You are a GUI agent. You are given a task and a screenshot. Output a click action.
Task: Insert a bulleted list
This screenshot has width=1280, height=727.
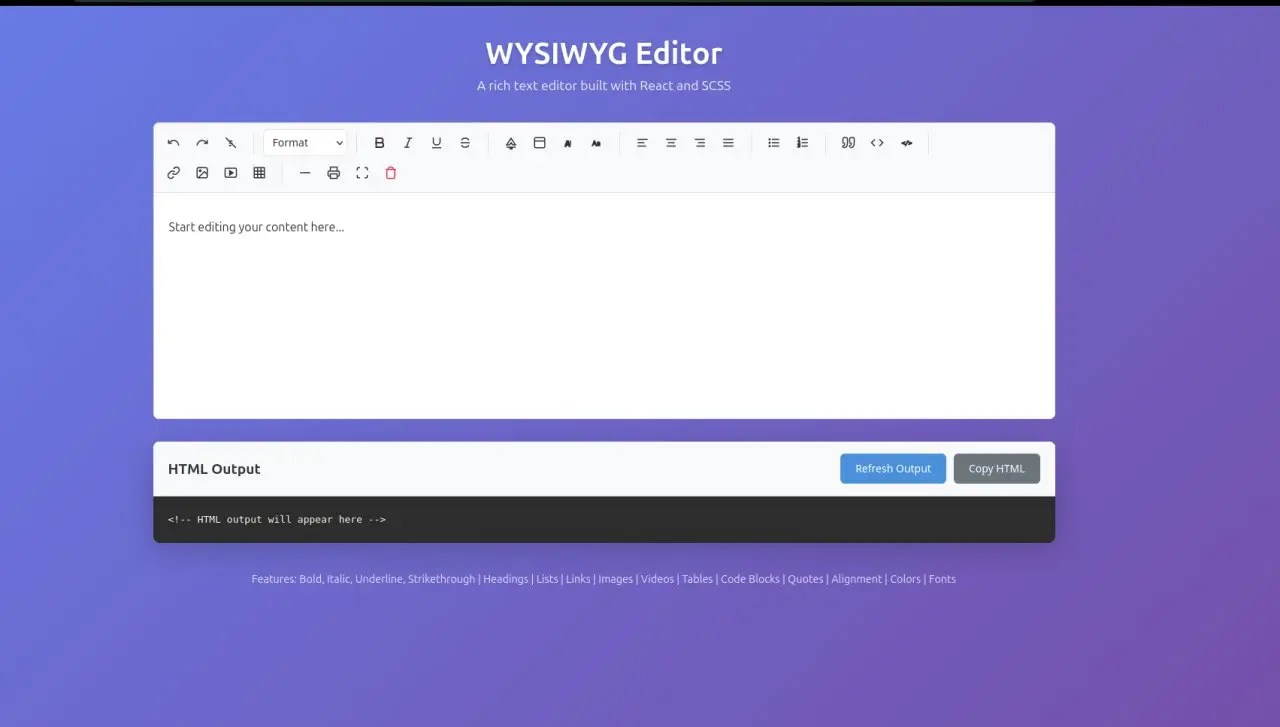[x=774, y=143]
